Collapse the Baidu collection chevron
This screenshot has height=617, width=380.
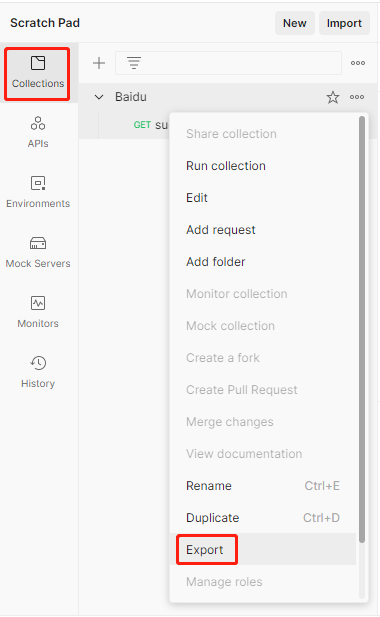click(99, 97)
